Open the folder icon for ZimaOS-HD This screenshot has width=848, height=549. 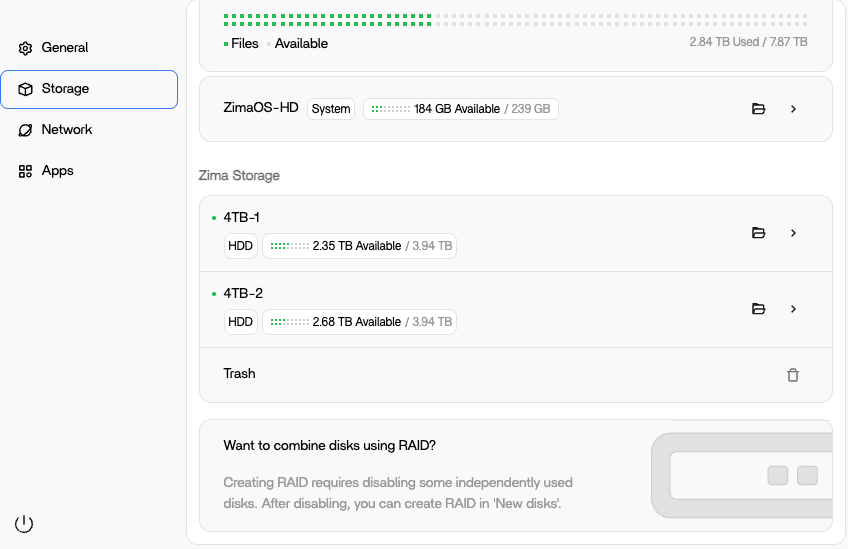pos(758,109)
